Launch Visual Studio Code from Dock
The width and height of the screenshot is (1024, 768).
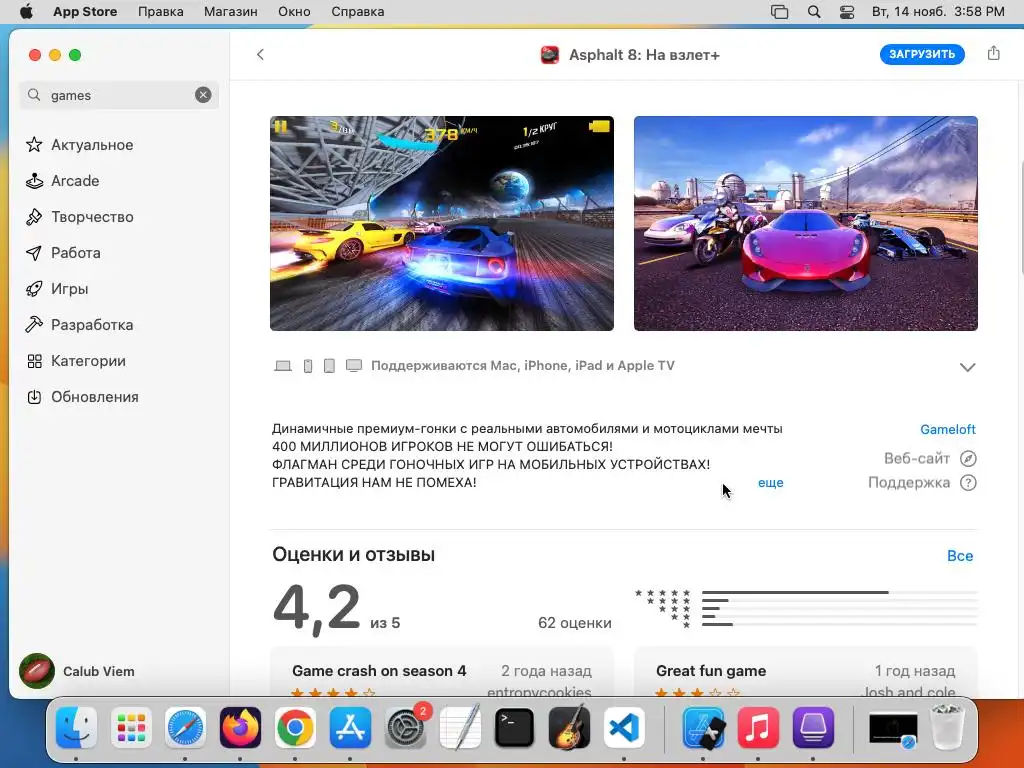624,728
